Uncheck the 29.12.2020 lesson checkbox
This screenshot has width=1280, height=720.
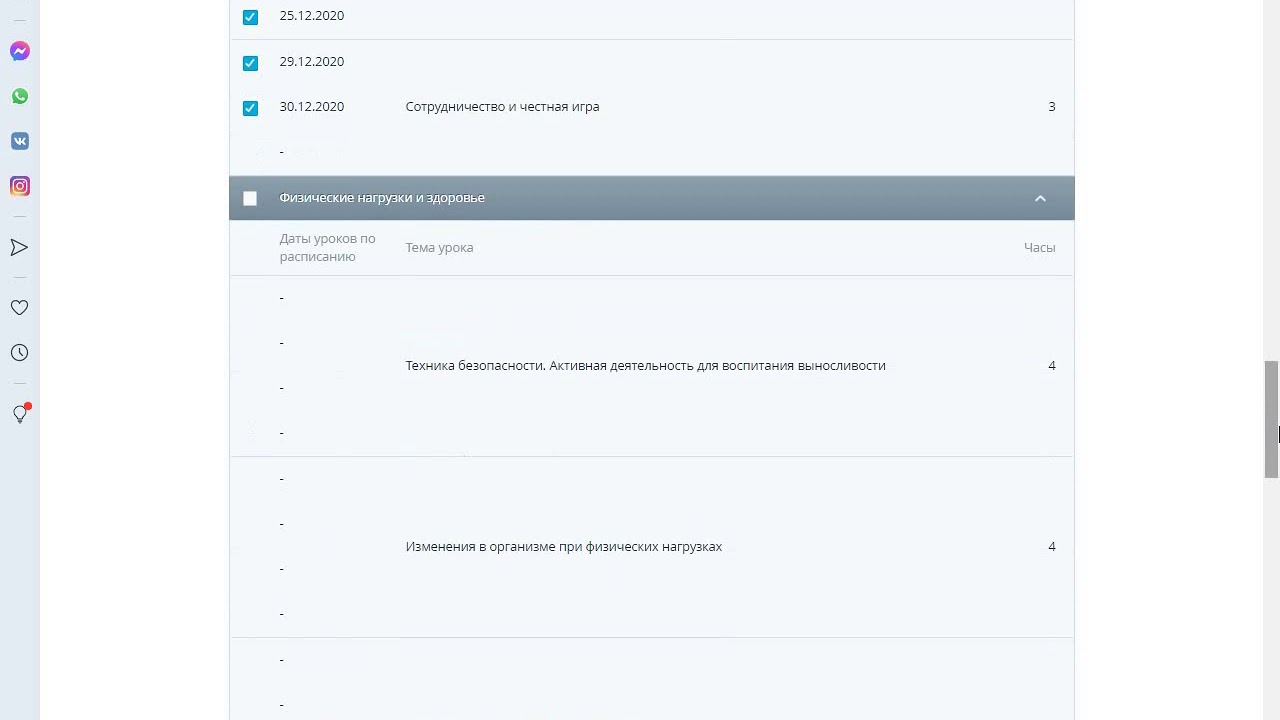[250, 63]
